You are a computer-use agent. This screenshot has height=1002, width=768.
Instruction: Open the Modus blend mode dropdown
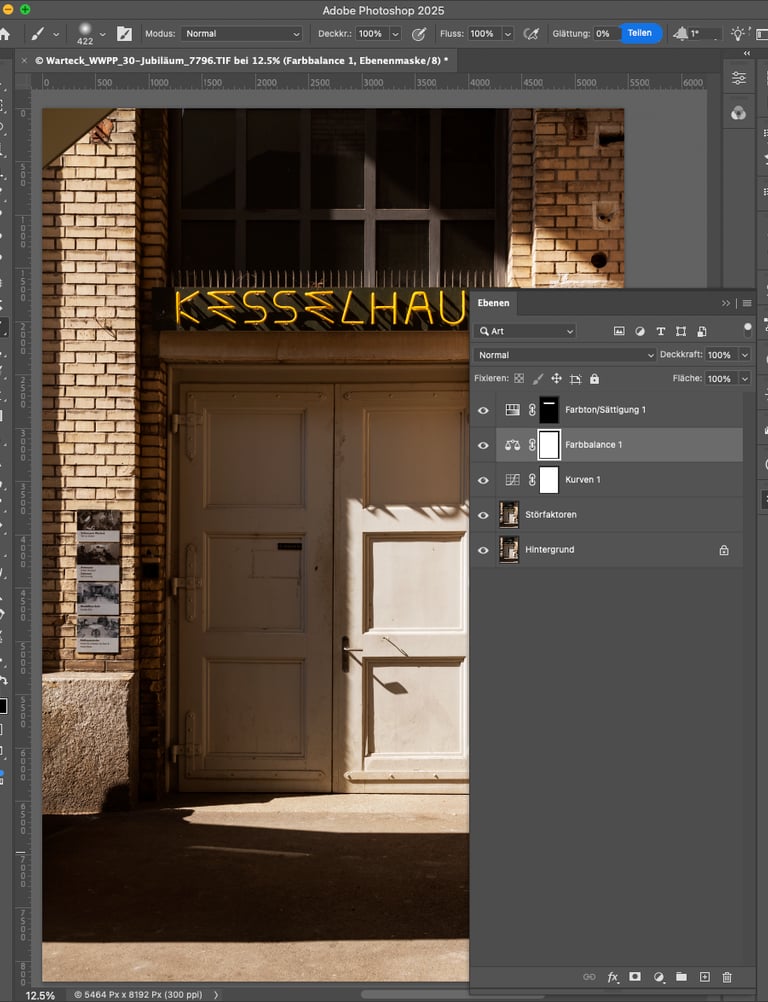(241, 34)
